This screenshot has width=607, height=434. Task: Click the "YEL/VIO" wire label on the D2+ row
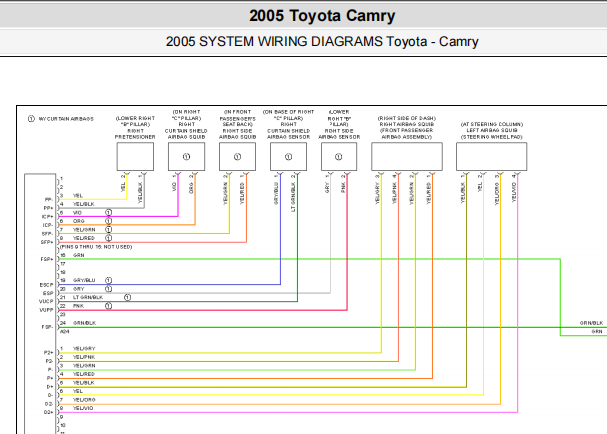(x=83, y=408)
